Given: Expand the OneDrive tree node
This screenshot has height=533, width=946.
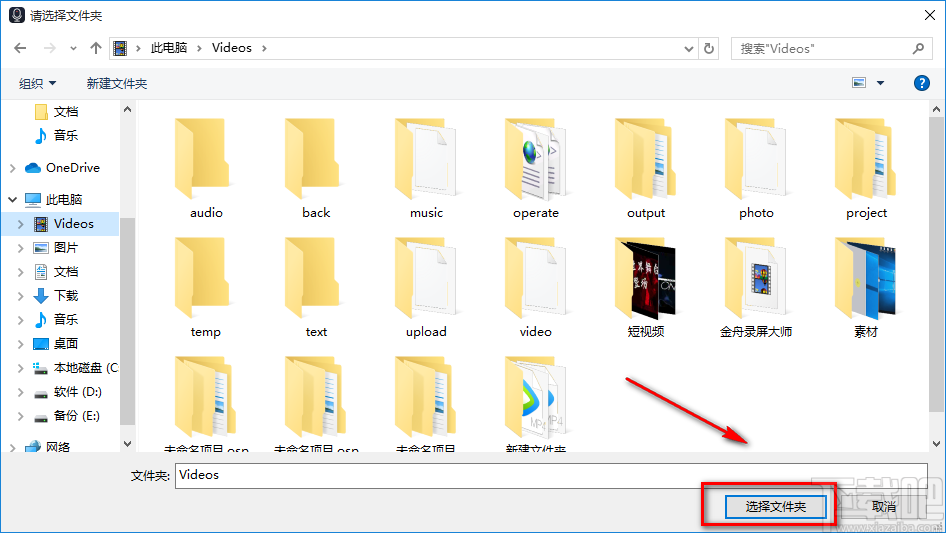Looking at the screenshot, I should (13, 168).
